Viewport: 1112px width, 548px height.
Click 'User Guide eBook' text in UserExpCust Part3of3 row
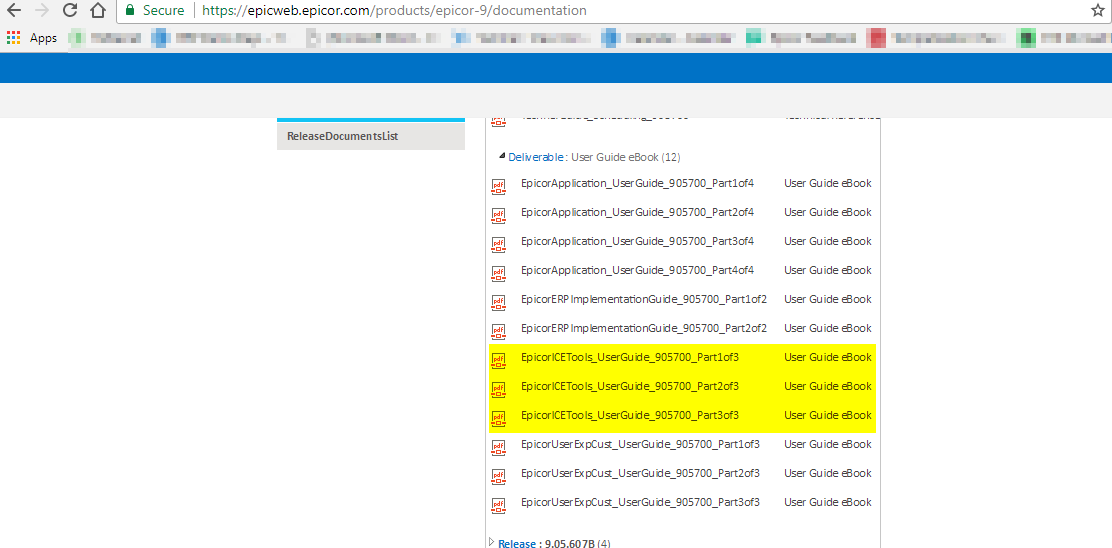[x=828, y=503]
